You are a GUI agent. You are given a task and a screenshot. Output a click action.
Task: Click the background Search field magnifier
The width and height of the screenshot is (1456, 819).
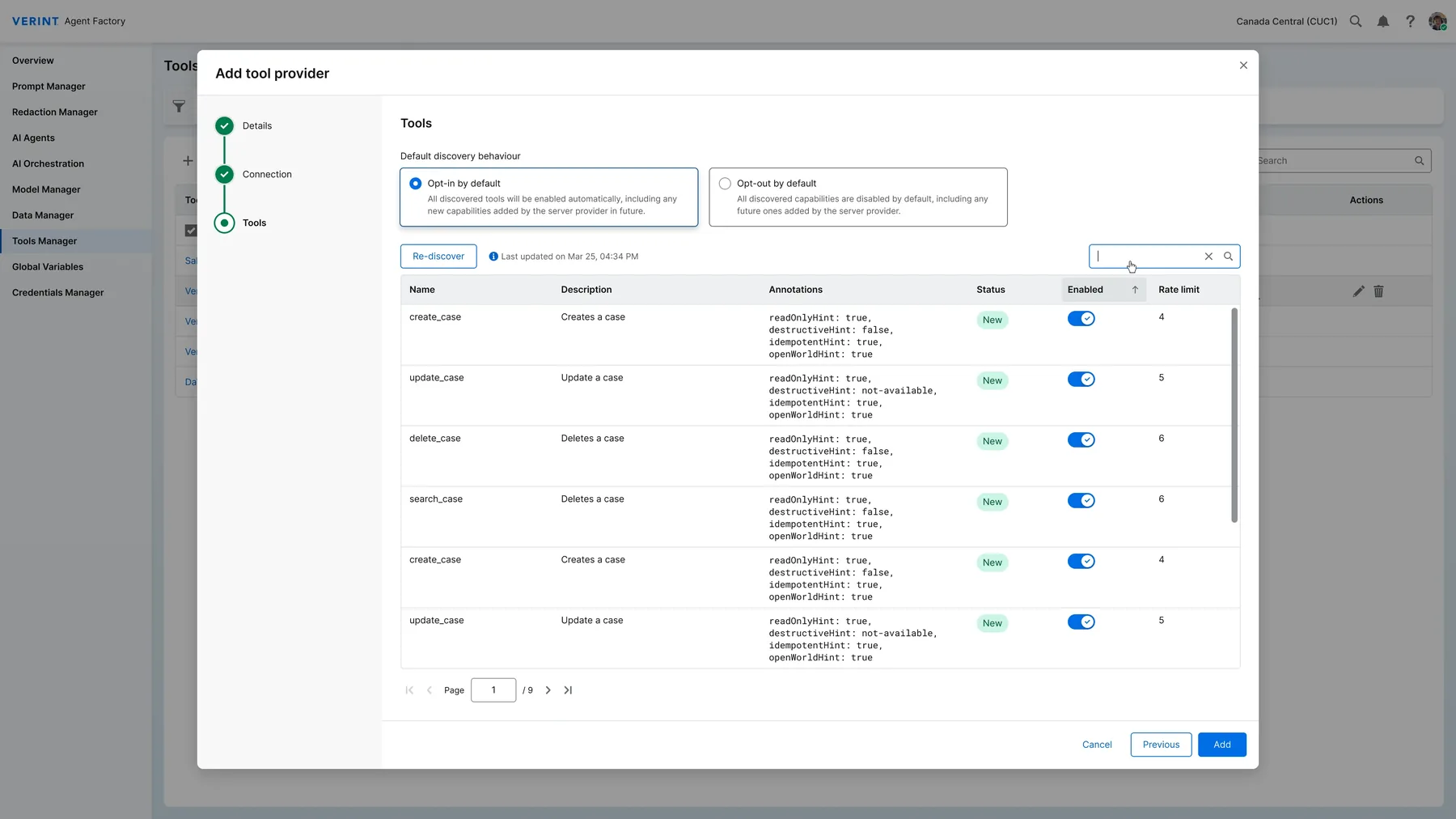coord(1419,161)
